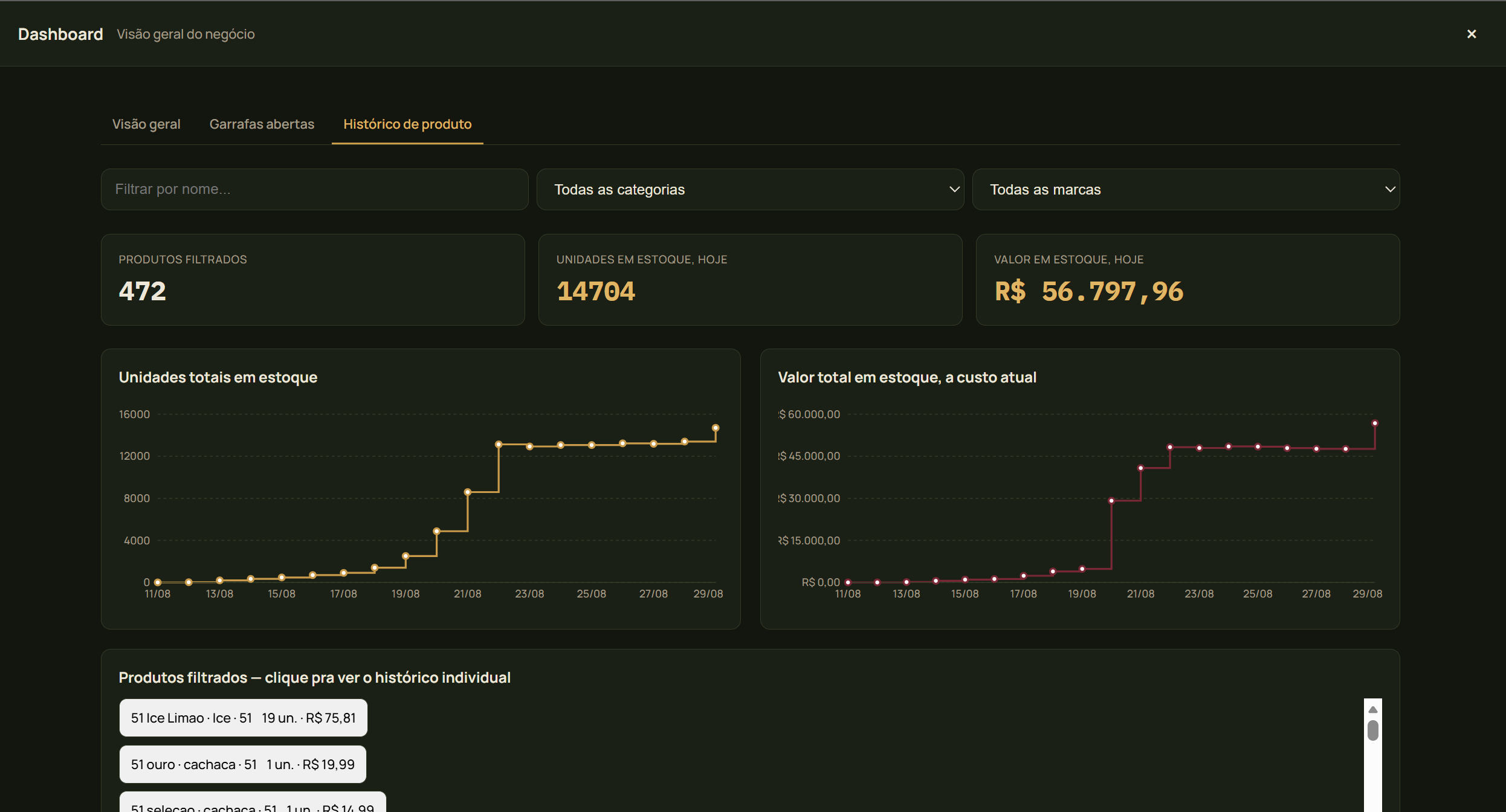Open product 51 Ice Limao history
This screenshot has width=1506, height=812.
(244, 718)
